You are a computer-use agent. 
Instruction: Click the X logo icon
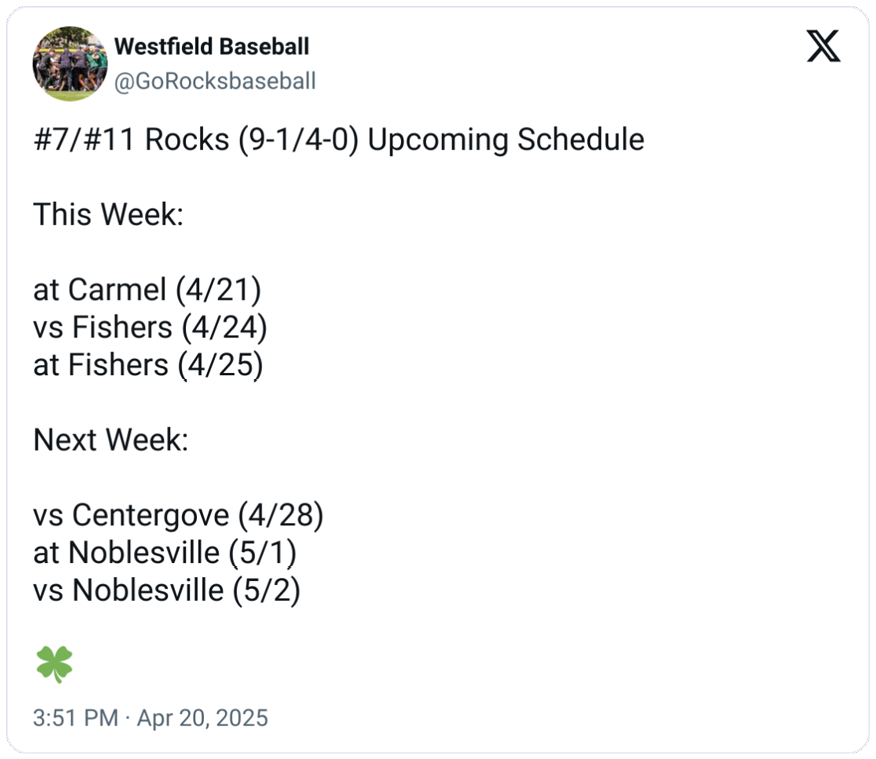[x=823, y=46]
